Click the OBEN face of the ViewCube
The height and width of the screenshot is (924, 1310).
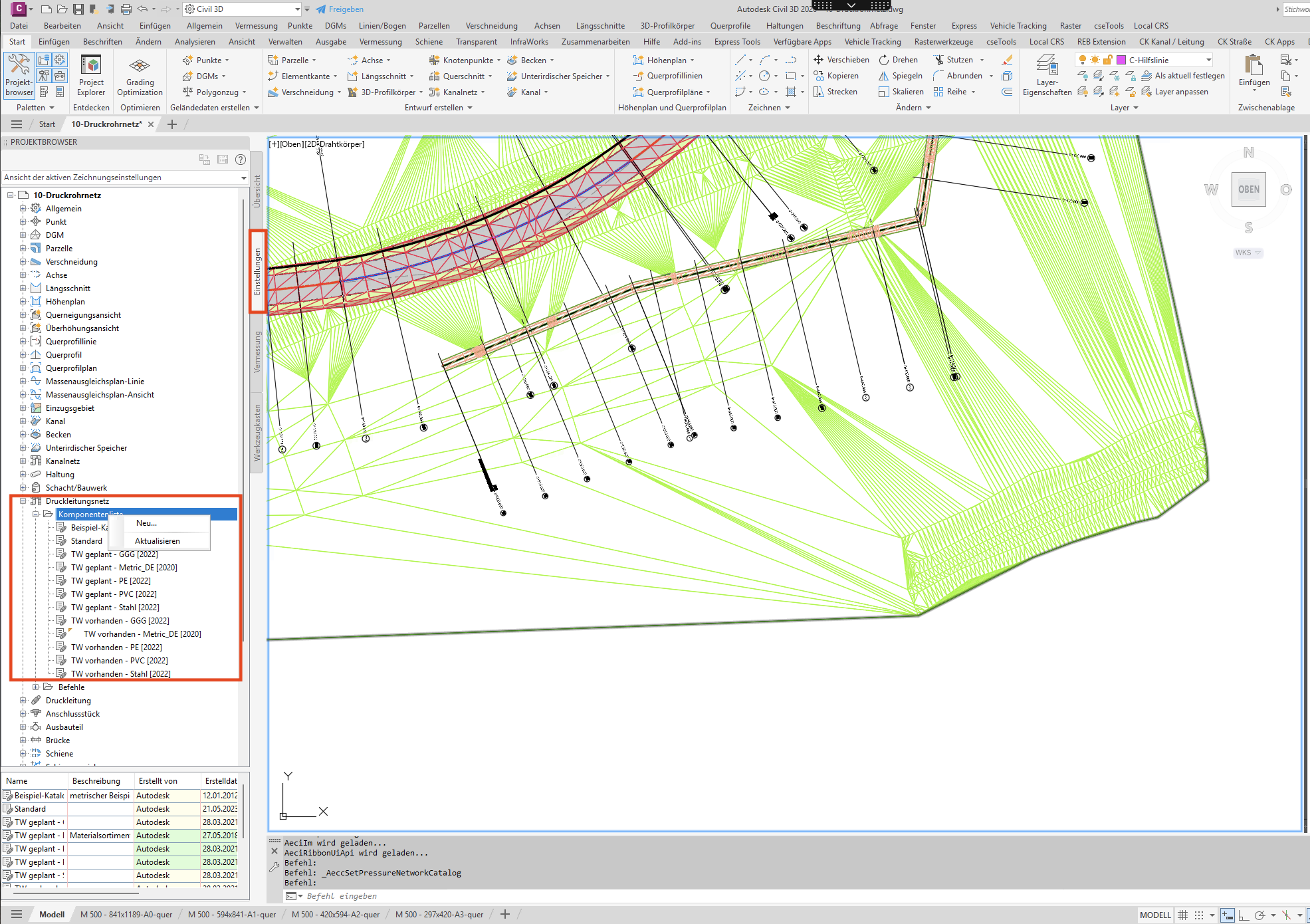1248,189
